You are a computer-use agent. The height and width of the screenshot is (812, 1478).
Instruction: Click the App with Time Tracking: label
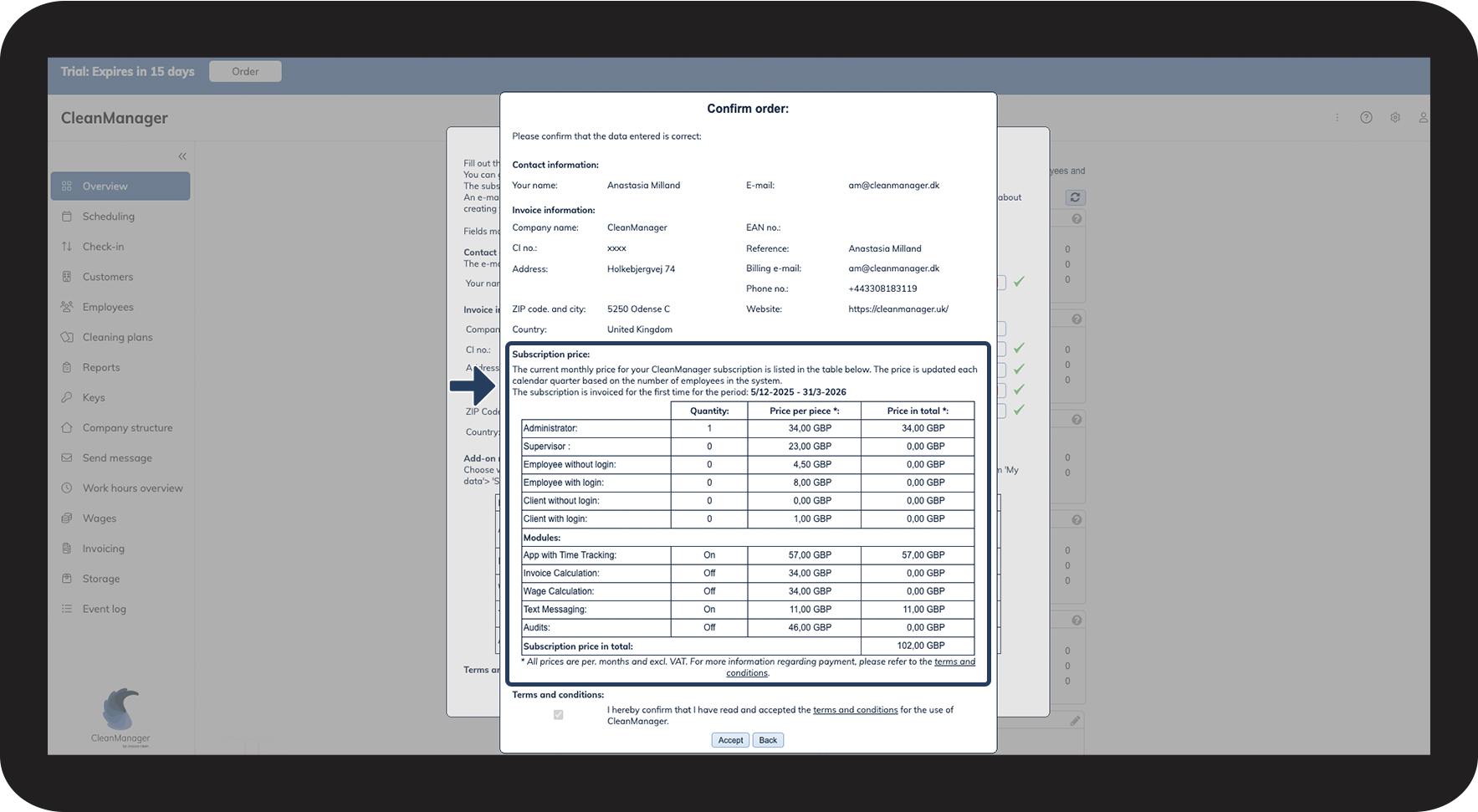coord(570,555)
